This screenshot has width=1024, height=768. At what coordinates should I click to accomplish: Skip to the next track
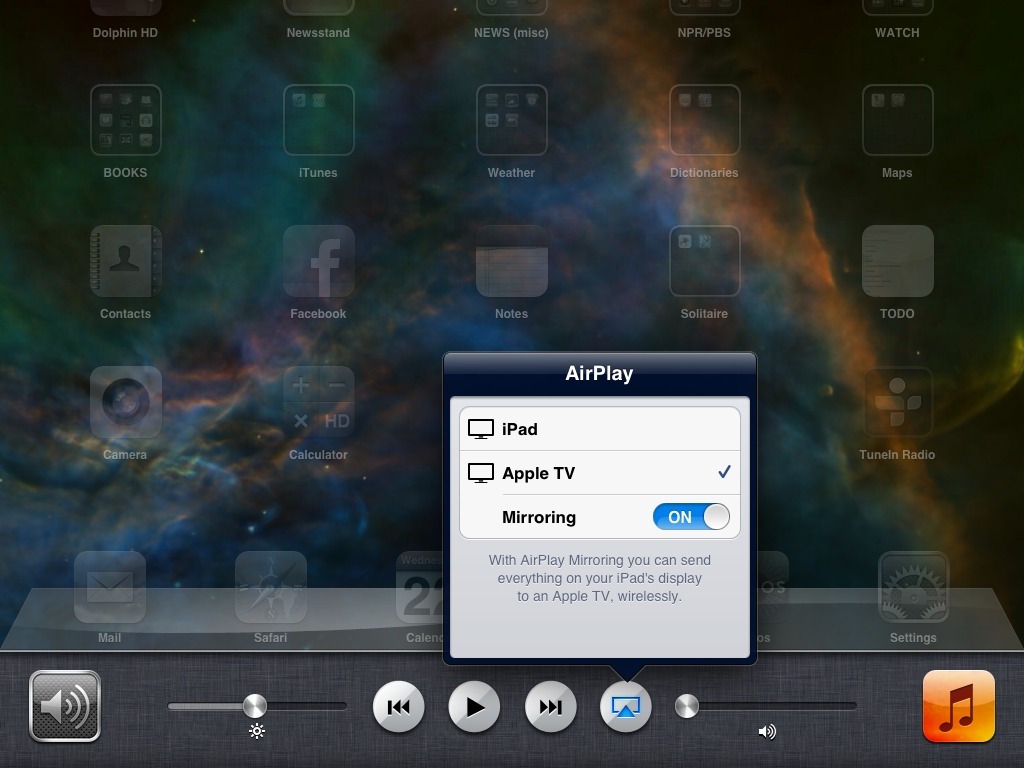pyautogui.click(x=550, y=707)
